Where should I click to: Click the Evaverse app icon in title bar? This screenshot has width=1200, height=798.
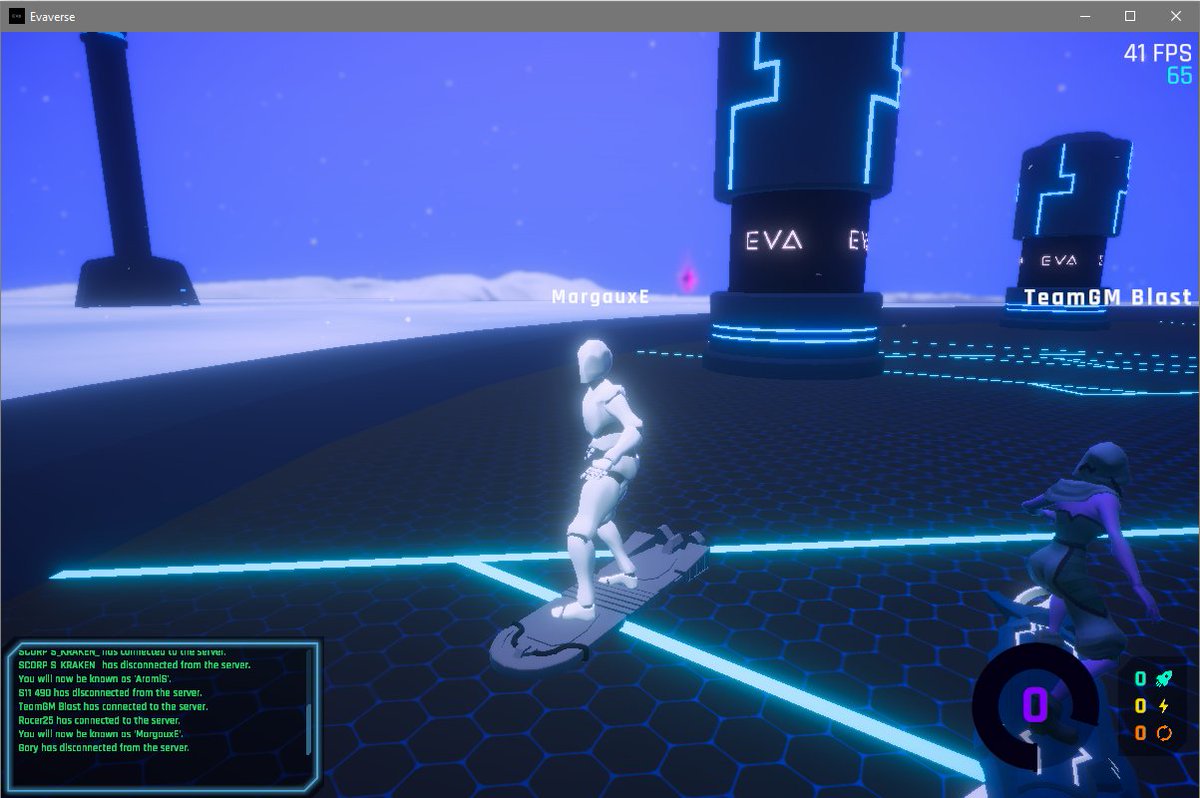click(17, 16)
